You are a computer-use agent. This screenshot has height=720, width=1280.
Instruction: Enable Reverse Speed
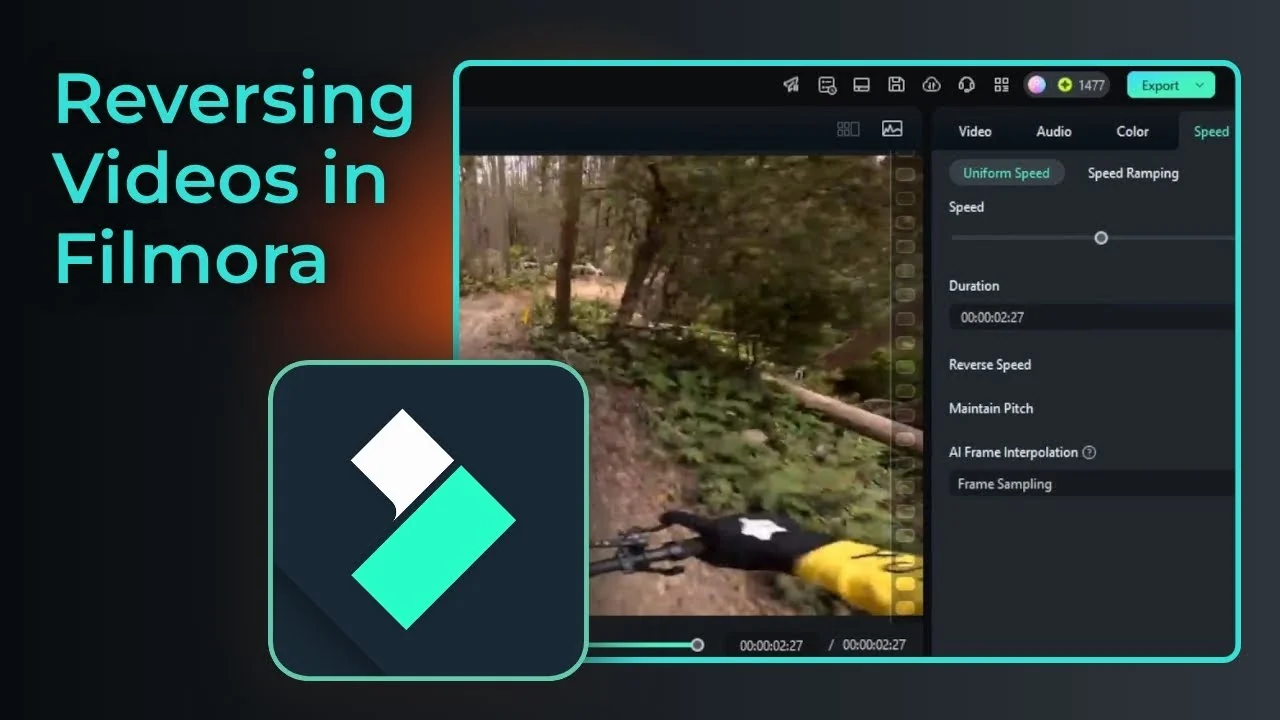[990, 365]
